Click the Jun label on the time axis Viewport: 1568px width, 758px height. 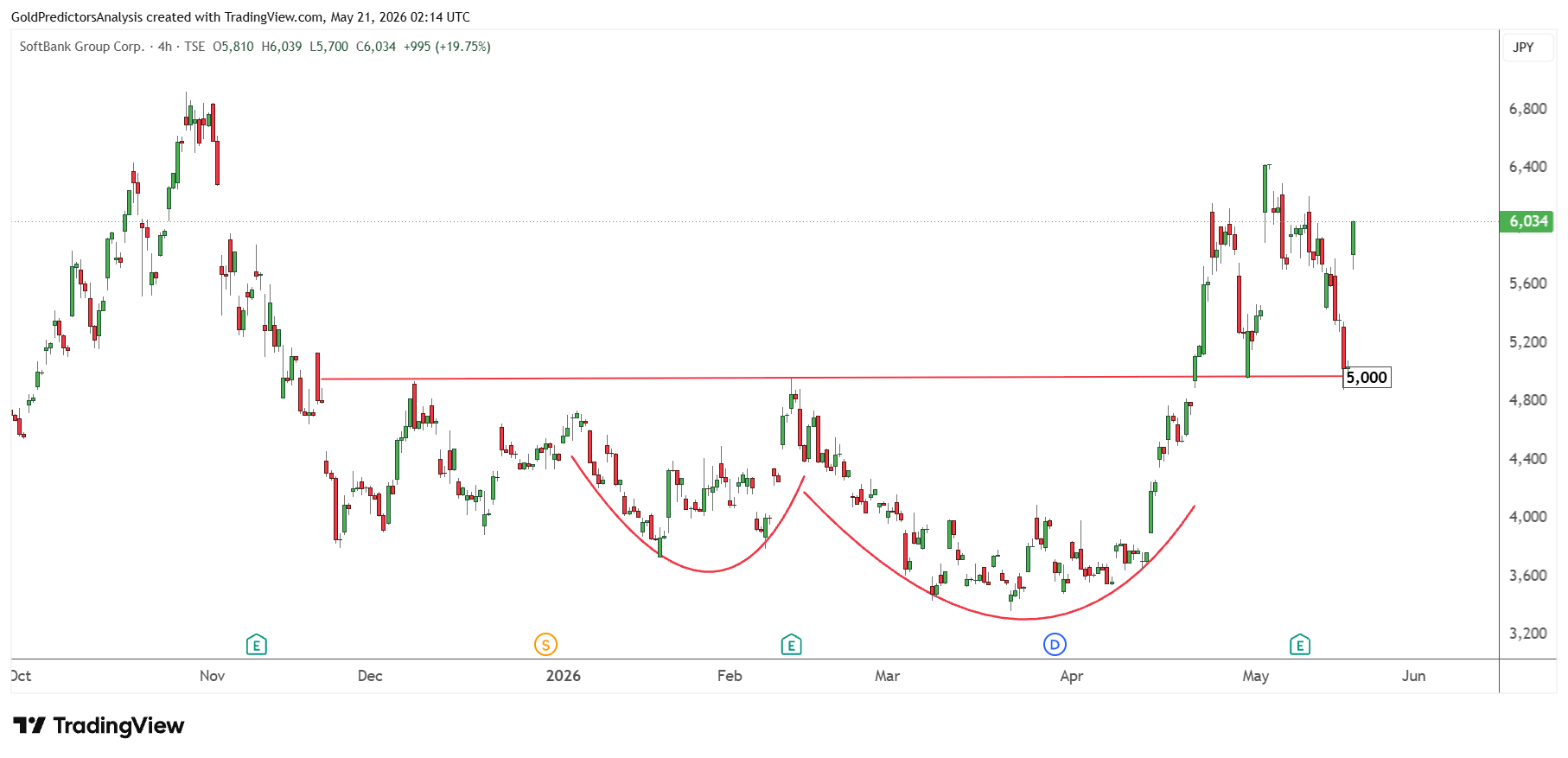(1413, 676)
